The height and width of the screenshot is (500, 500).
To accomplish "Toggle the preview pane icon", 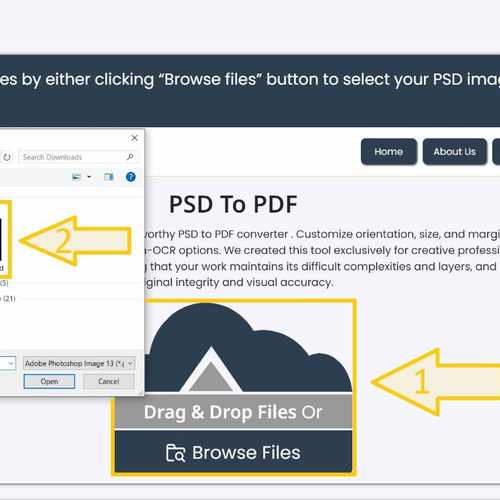I will click(x=108, y=177).
